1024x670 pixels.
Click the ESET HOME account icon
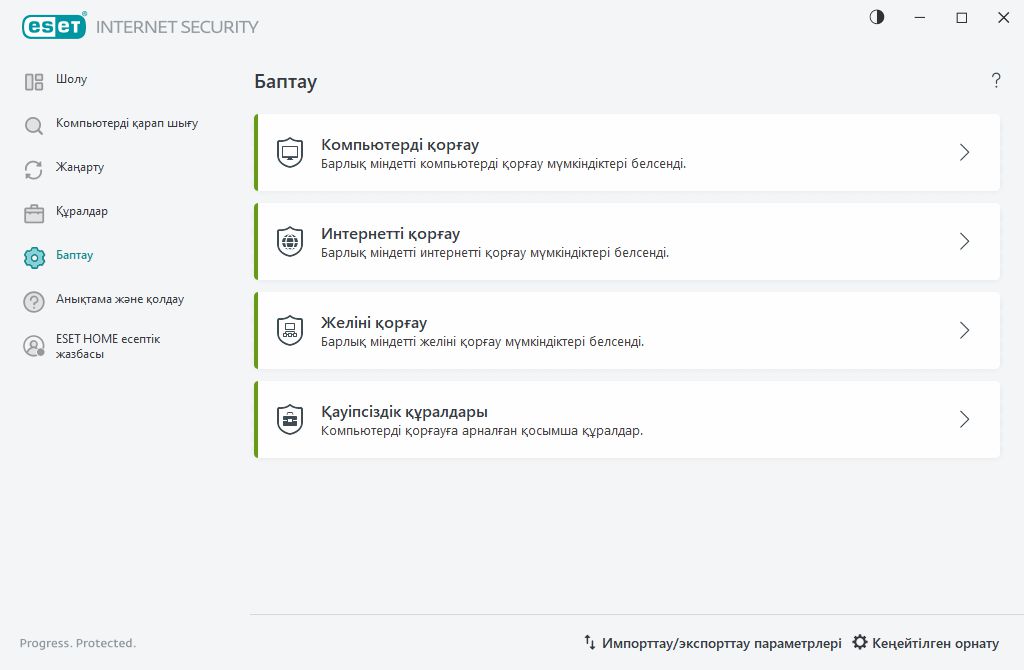pyautogui.click(x=34, y=346)
